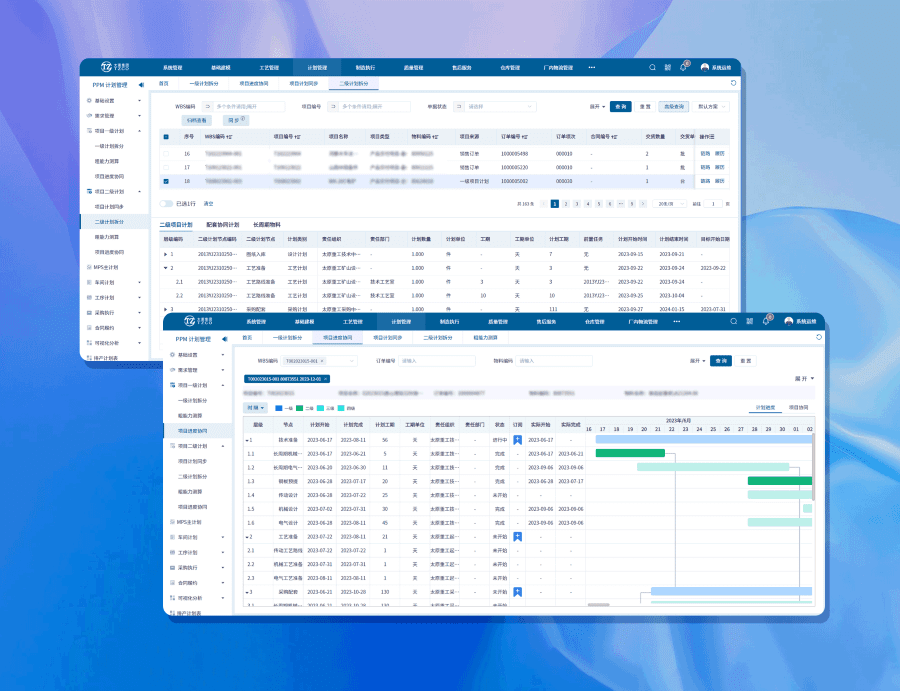This screenshot has width=900, height=691.
Task: Click the 重置 button in the front window
Action: 746,361
